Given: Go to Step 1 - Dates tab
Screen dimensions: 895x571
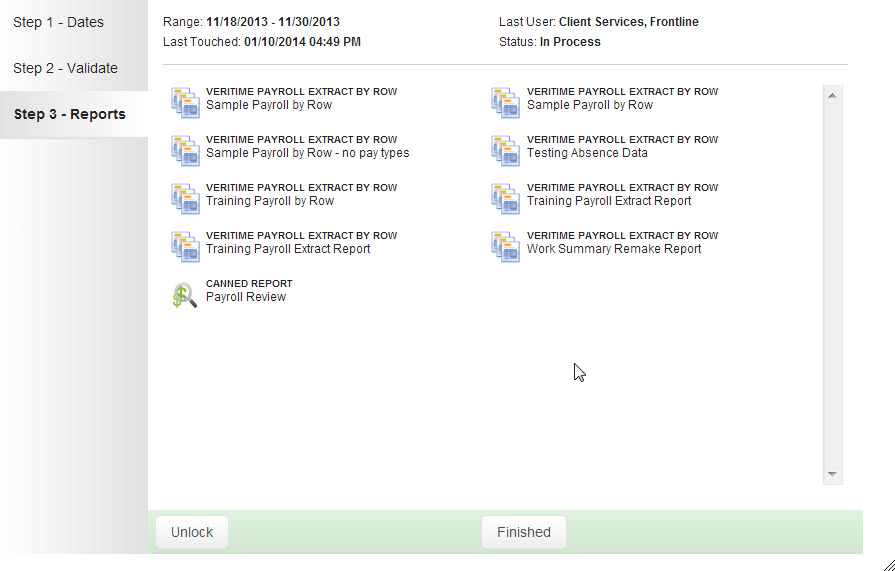Looking at the screenshot, I should (58, 22).
